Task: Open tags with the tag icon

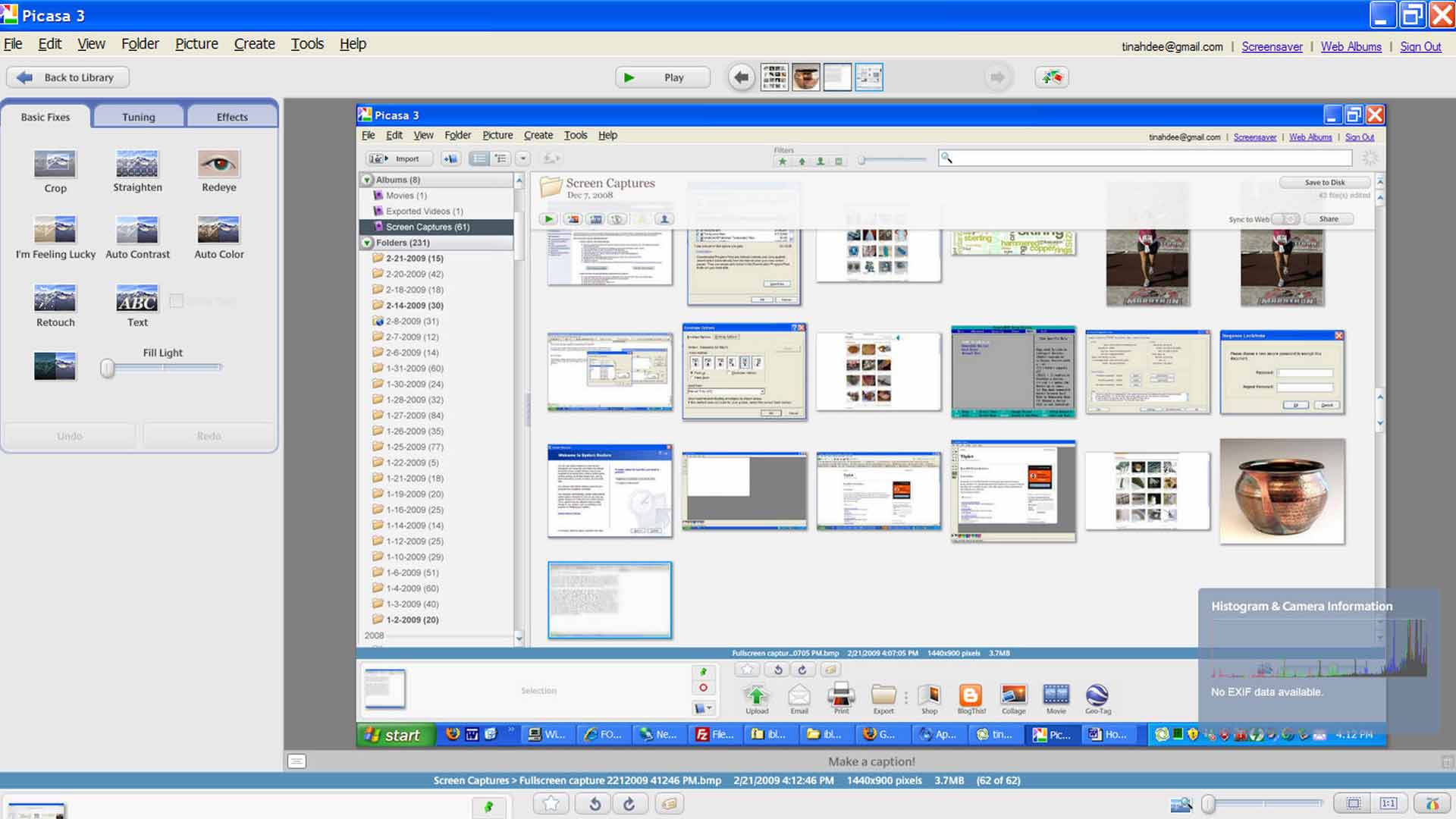Action: (x=669, y=804)
